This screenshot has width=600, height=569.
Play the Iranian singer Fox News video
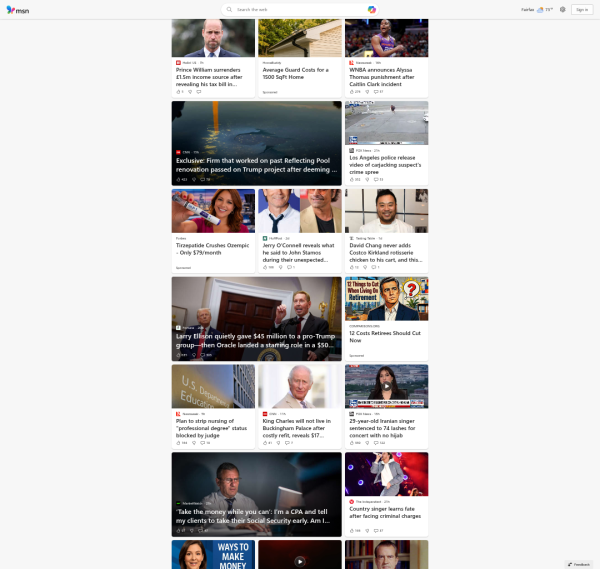(x=386, y=386)
